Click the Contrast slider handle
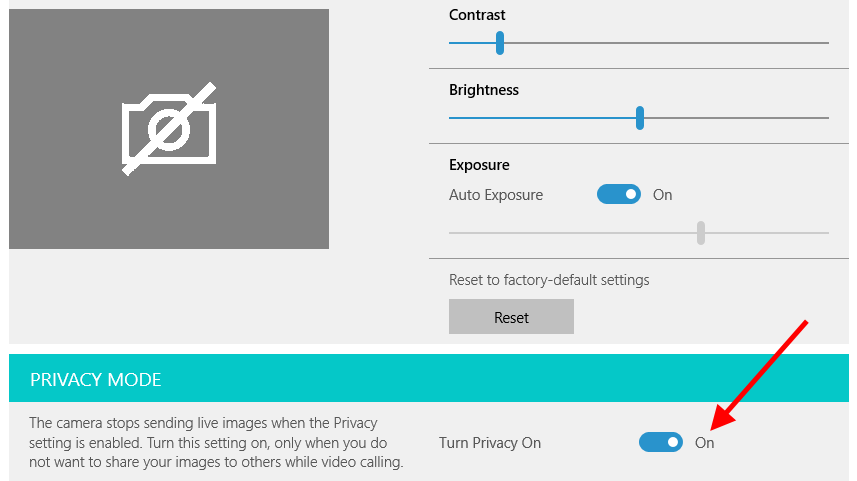The height and width of the screenshot is (481, 857). click(x=500, y=43)
